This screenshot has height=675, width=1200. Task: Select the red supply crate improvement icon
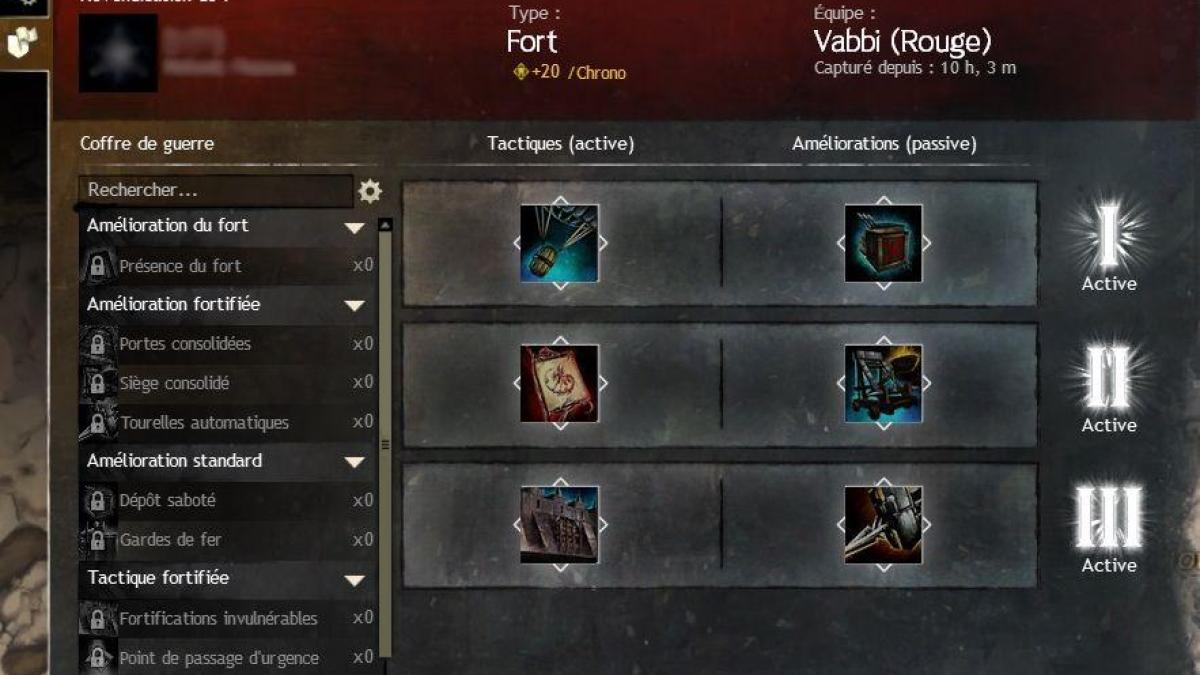883,243
